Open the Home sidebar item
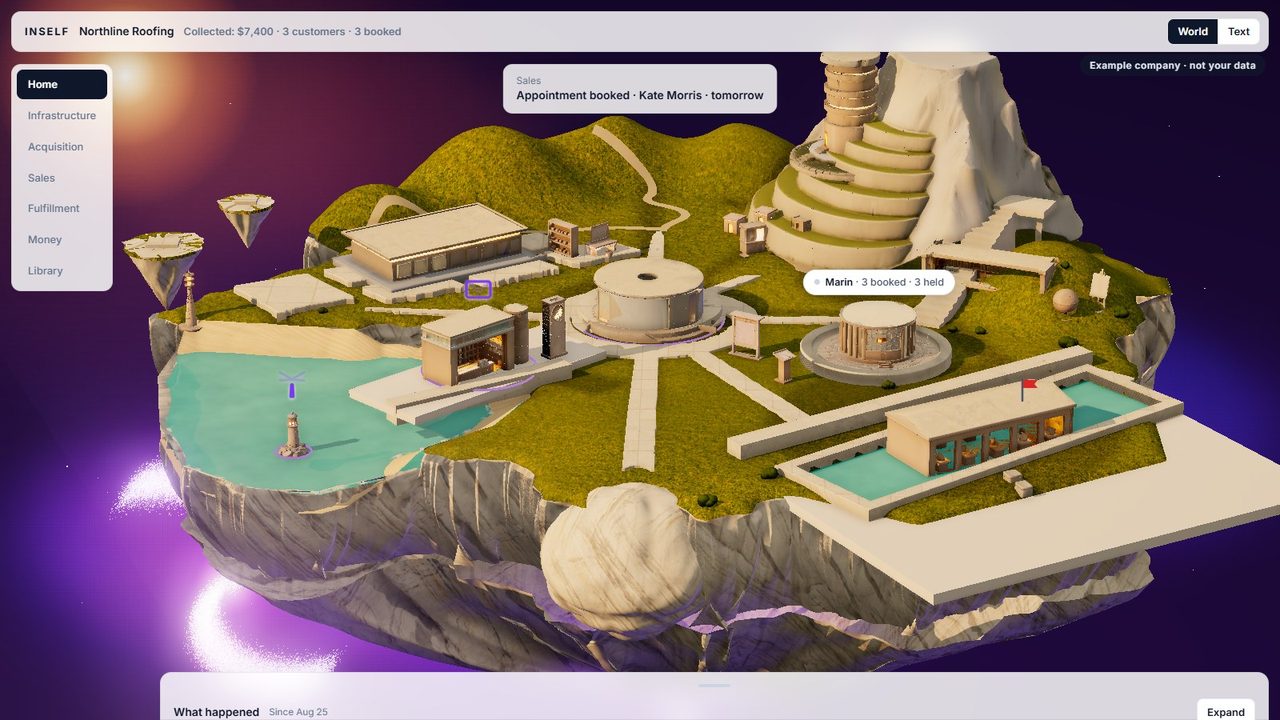Image resolution: width=1280 pixels, height=720 pixels. click(62, 84)
